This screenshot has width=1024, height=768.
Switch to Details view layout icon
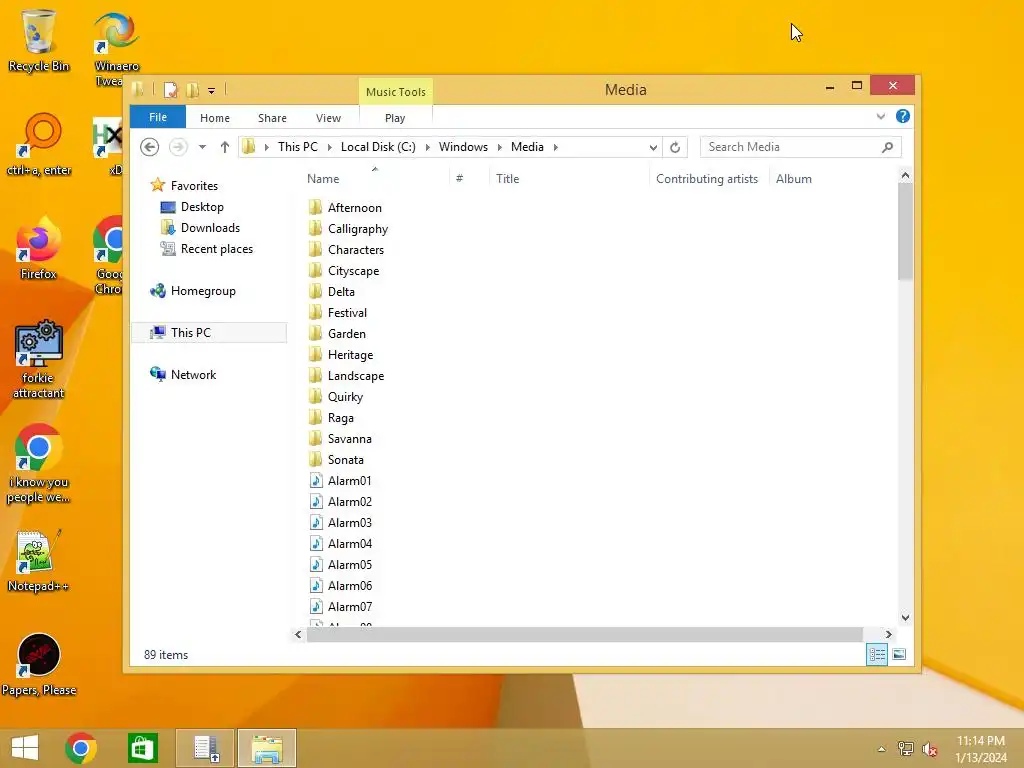(876, 654)
